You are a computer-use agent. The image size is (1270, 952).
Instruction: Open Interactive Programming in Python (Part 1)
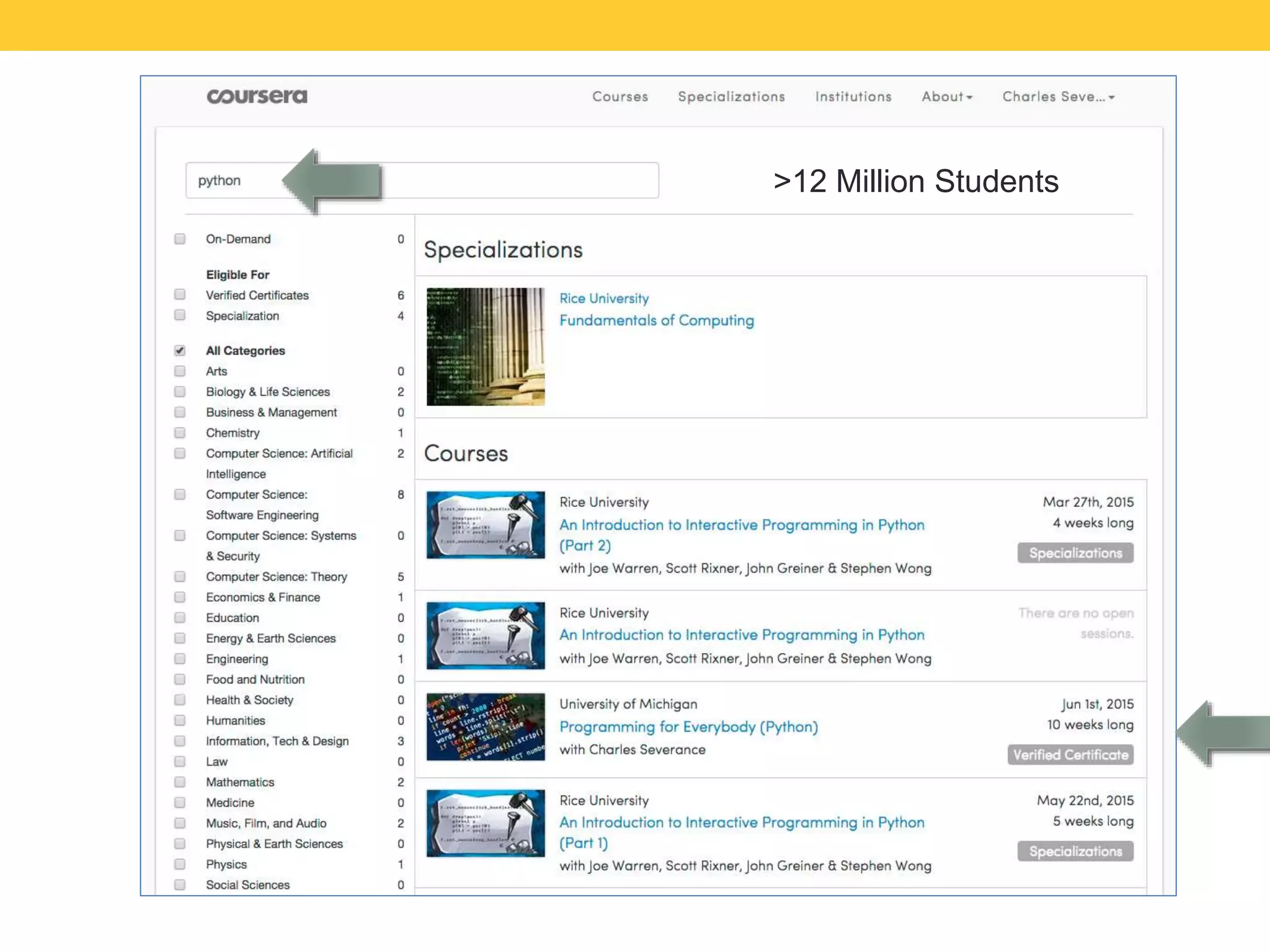click(x=742, y=832)
